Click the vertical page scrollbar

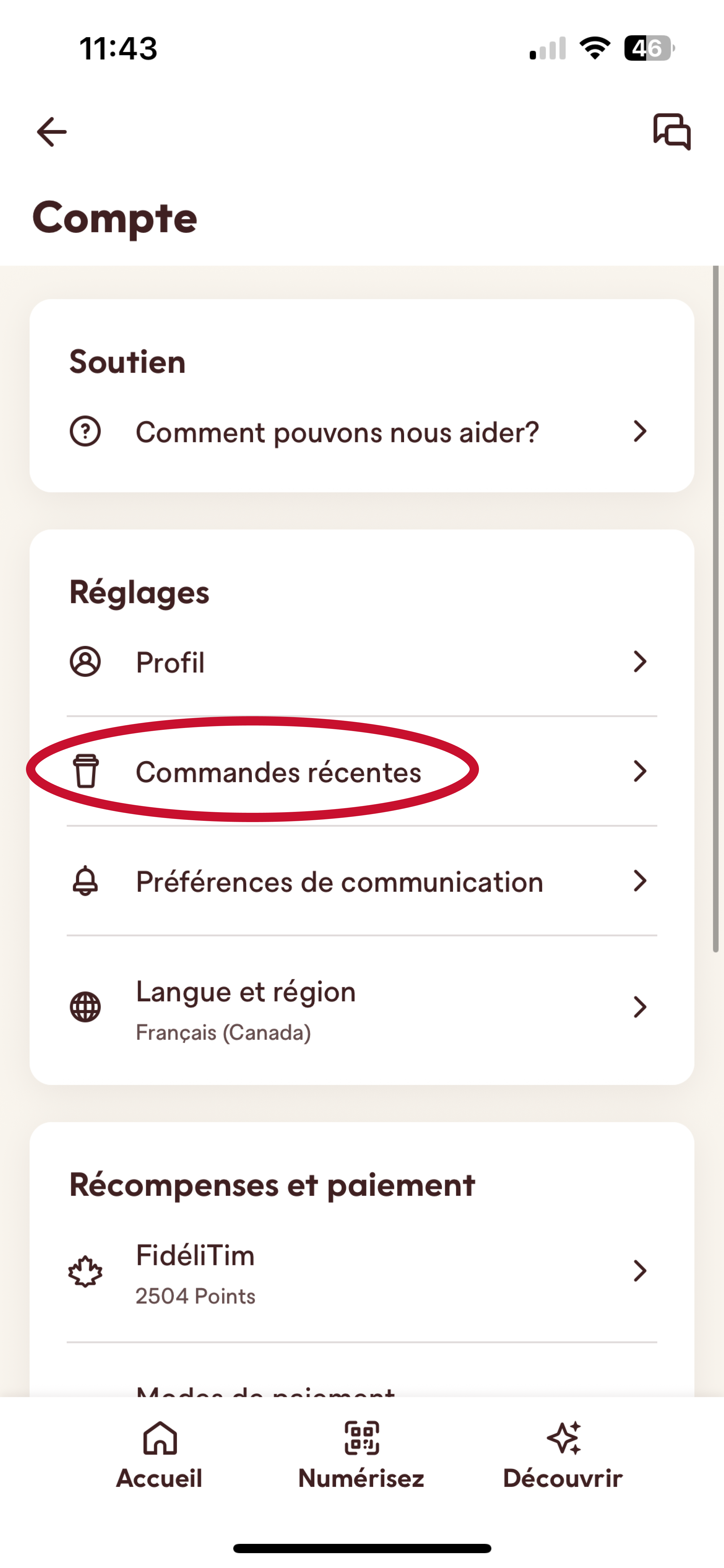click(x=715, y=609)
